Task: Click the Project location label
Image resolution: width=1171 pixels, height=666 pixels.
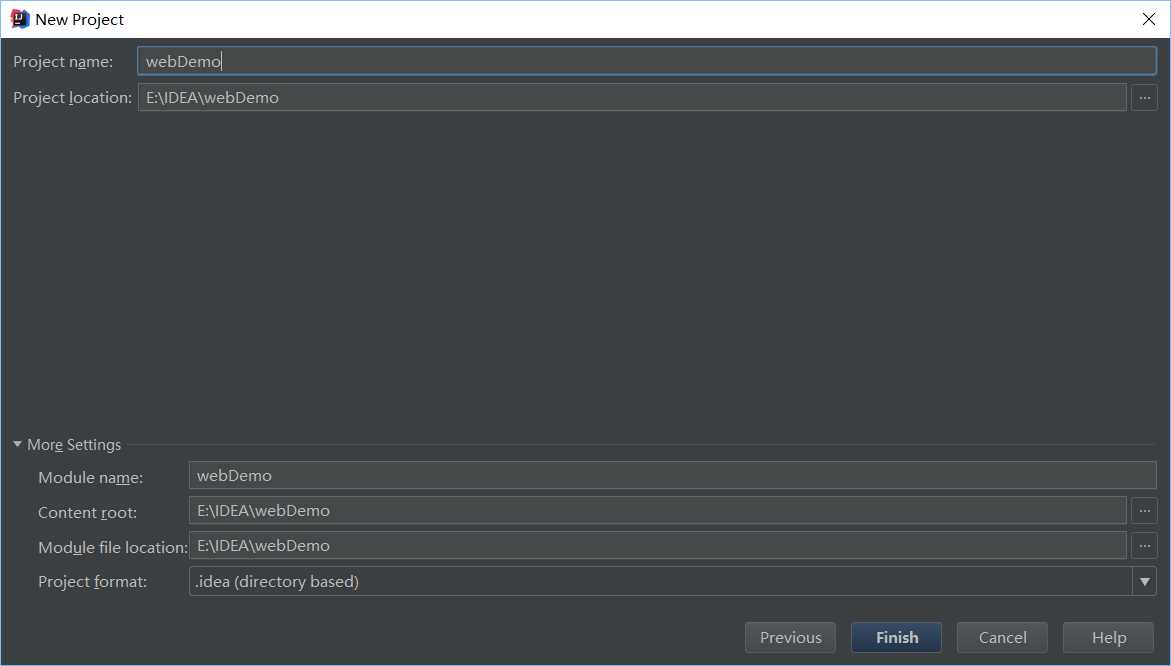Action: point(72,98)
